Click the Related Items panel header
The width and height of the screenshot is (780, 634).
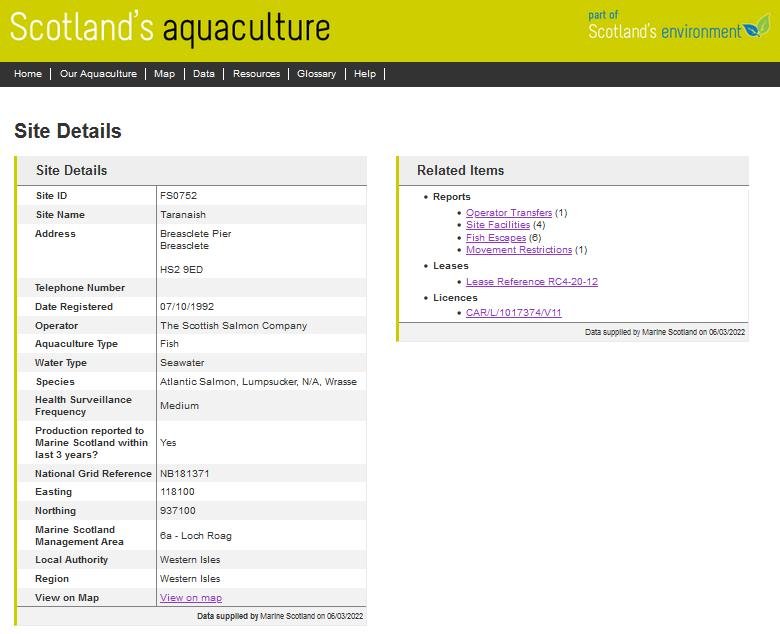coord(461,170)
